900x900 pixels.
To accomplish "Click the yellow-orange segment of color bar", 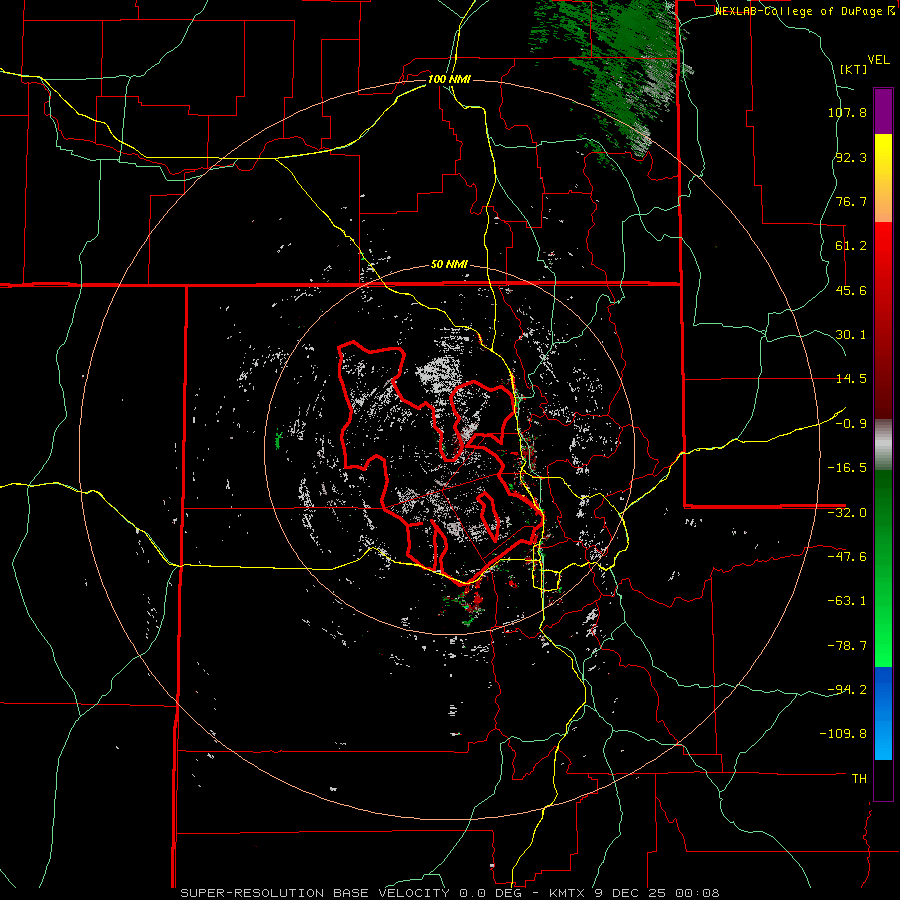I will [x=883, y=178].
